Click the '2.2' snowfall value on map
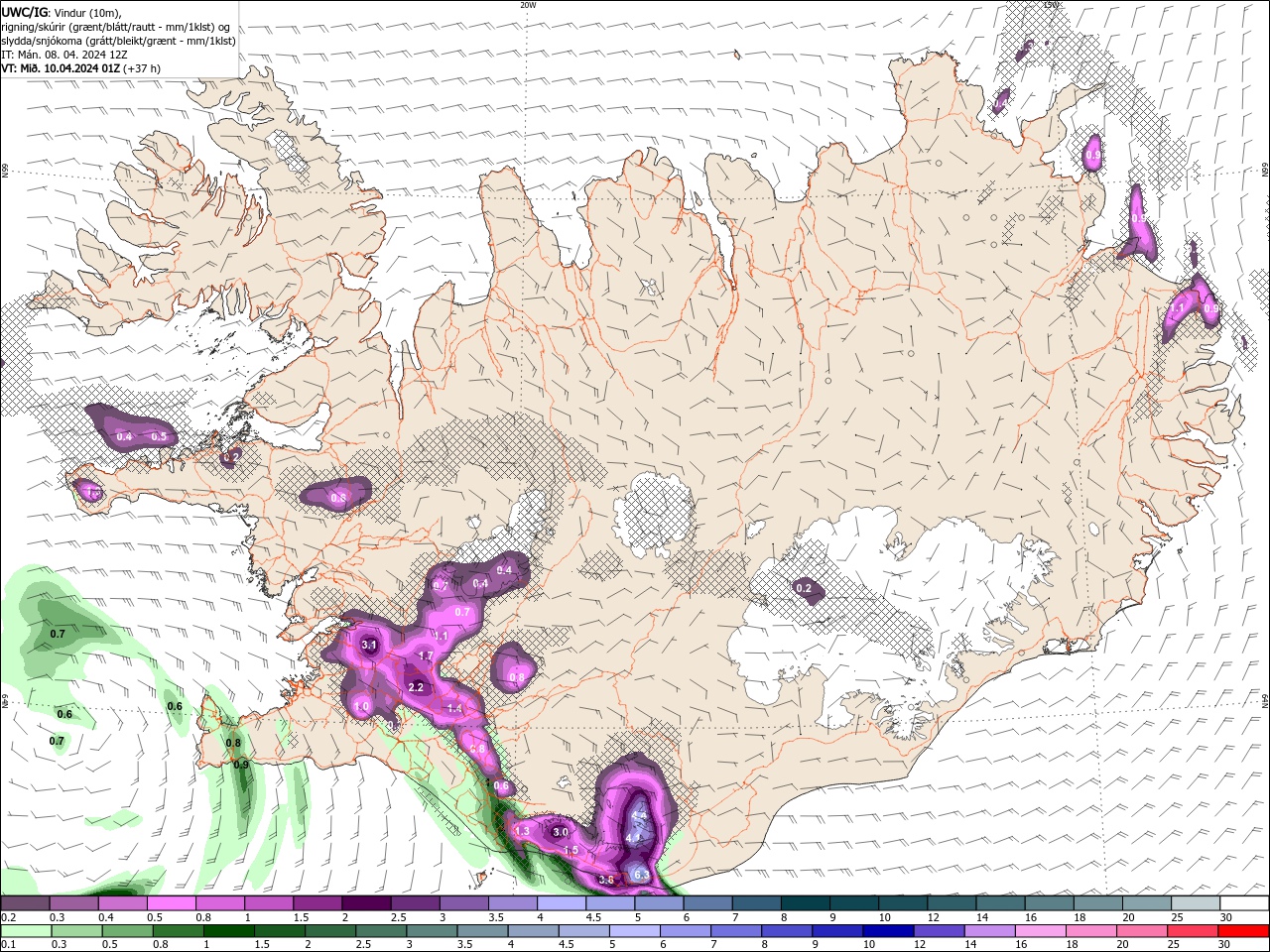This screenshot has width=1270, height=952. 416,687
